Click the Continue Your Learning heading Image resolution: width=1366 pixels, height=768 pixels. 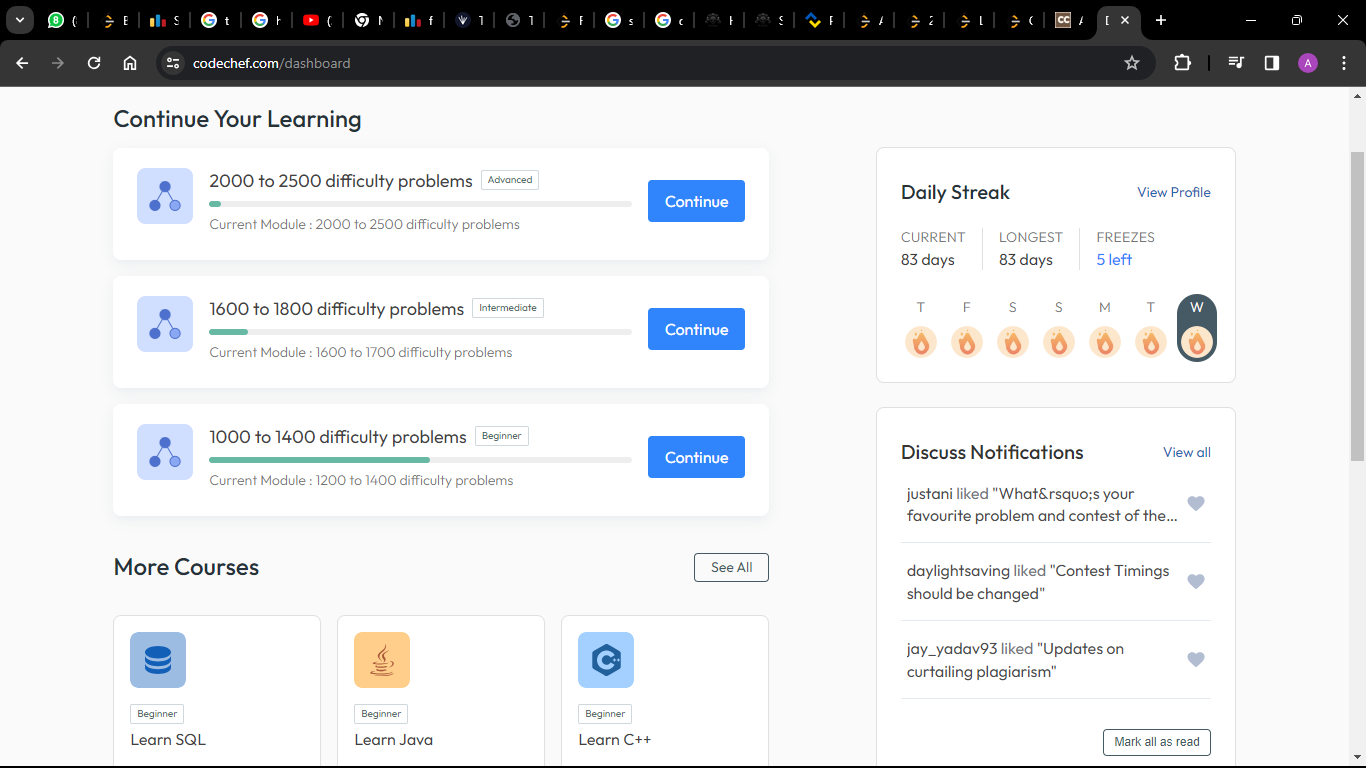[237, 119]
